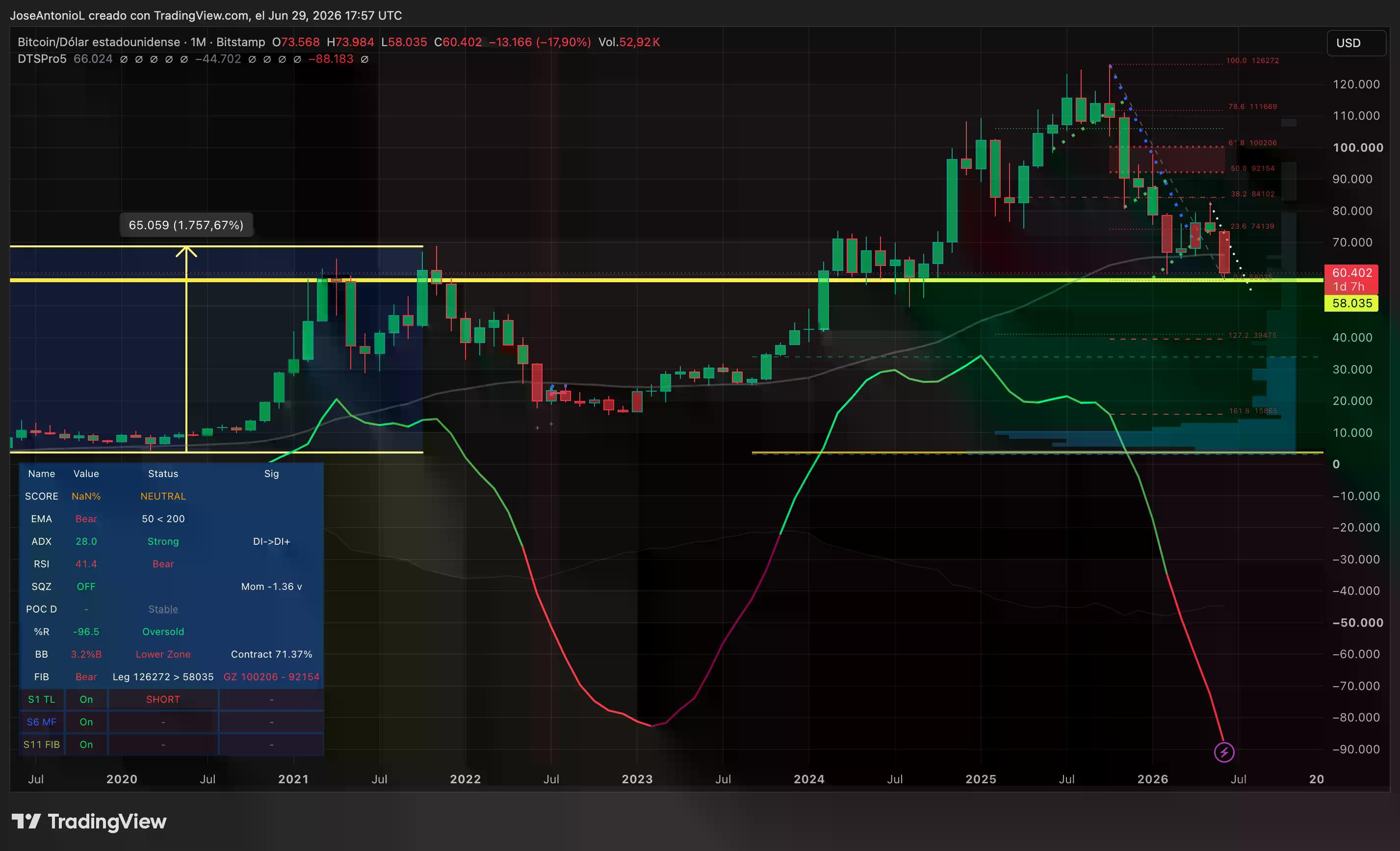The height and width of the screenshot is (851, 1400).
Task: Click the yellow 58.035 price axis label
Action: 1352,303
